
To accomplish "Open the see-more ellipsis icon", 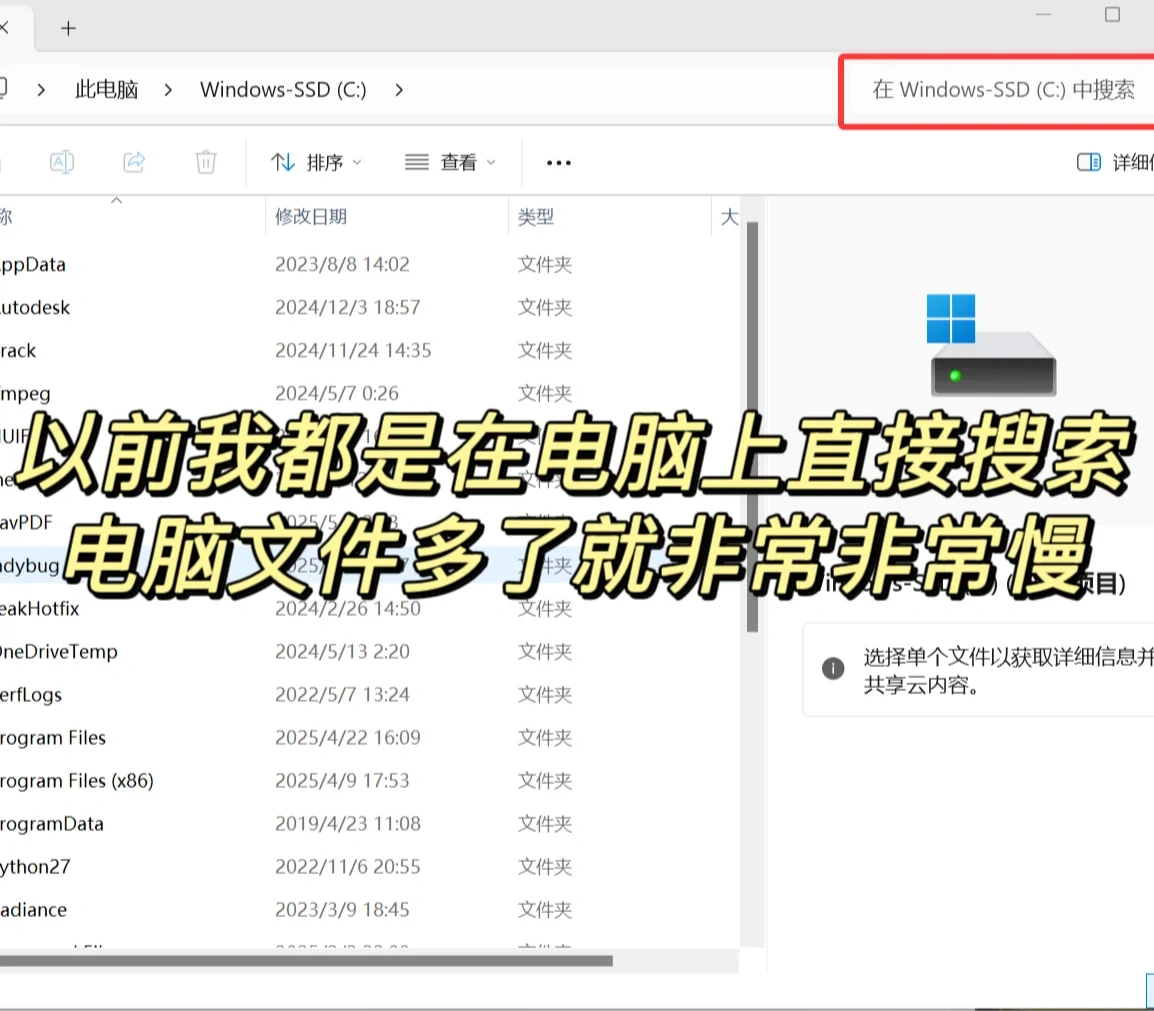I will point(558,161).
